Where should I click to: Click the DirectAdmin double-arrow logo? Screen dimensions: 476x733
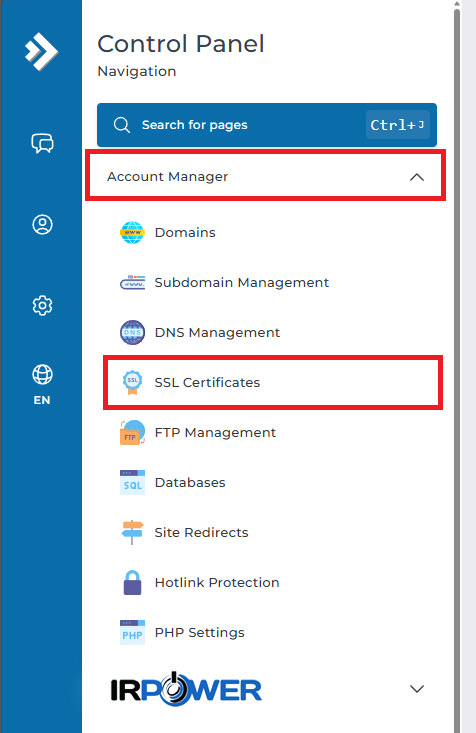[x=41, y=51]
